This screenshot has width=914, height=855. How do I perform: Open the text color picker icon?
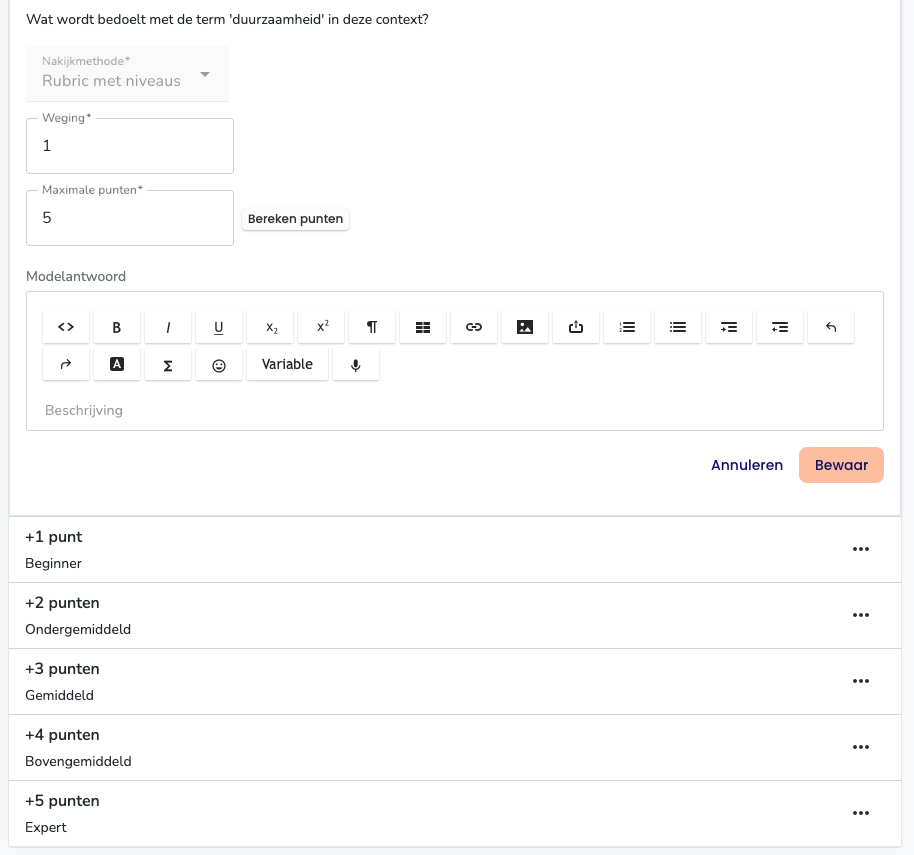(x=117, y=365)
